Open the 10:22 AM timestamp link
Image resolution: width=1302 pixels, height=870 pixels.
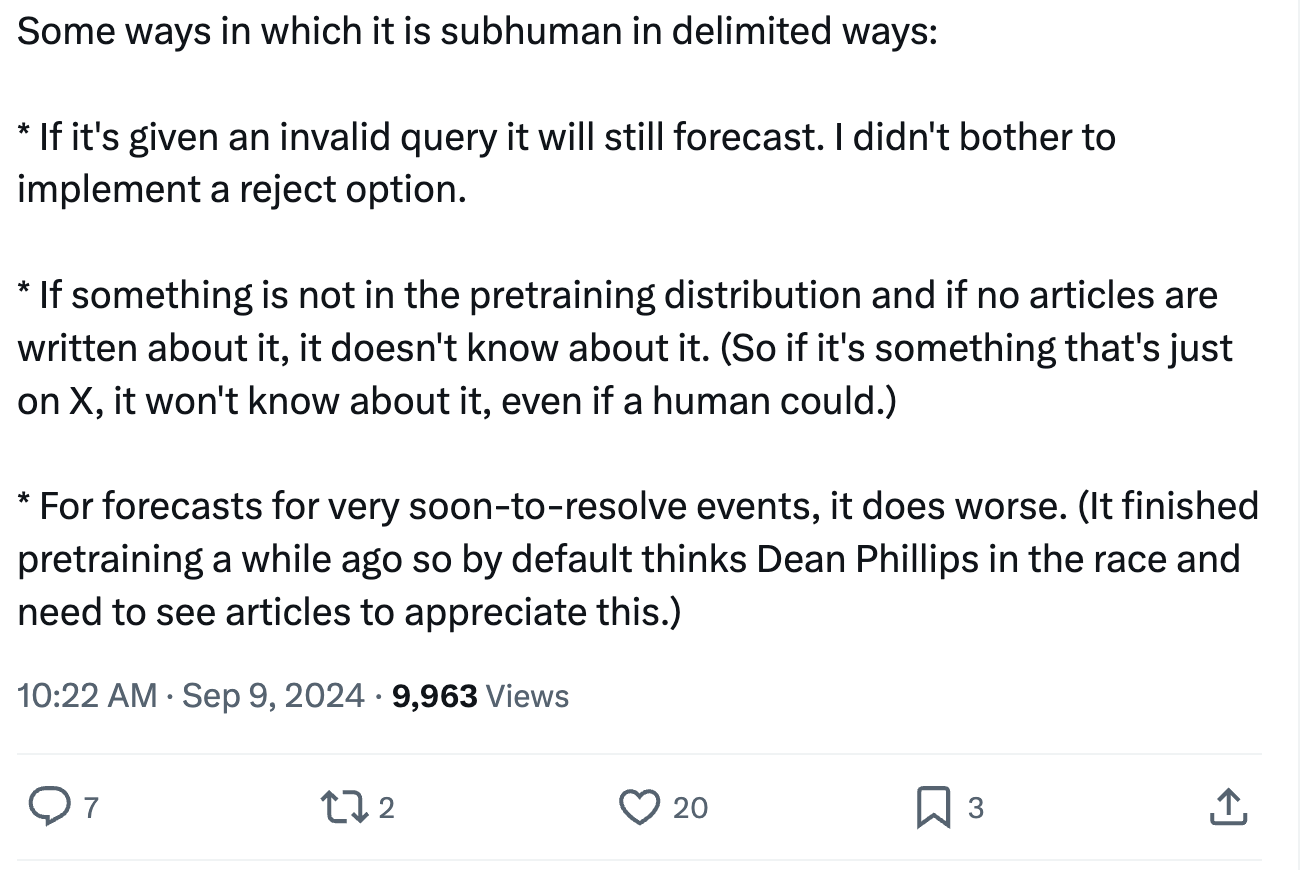87,696
